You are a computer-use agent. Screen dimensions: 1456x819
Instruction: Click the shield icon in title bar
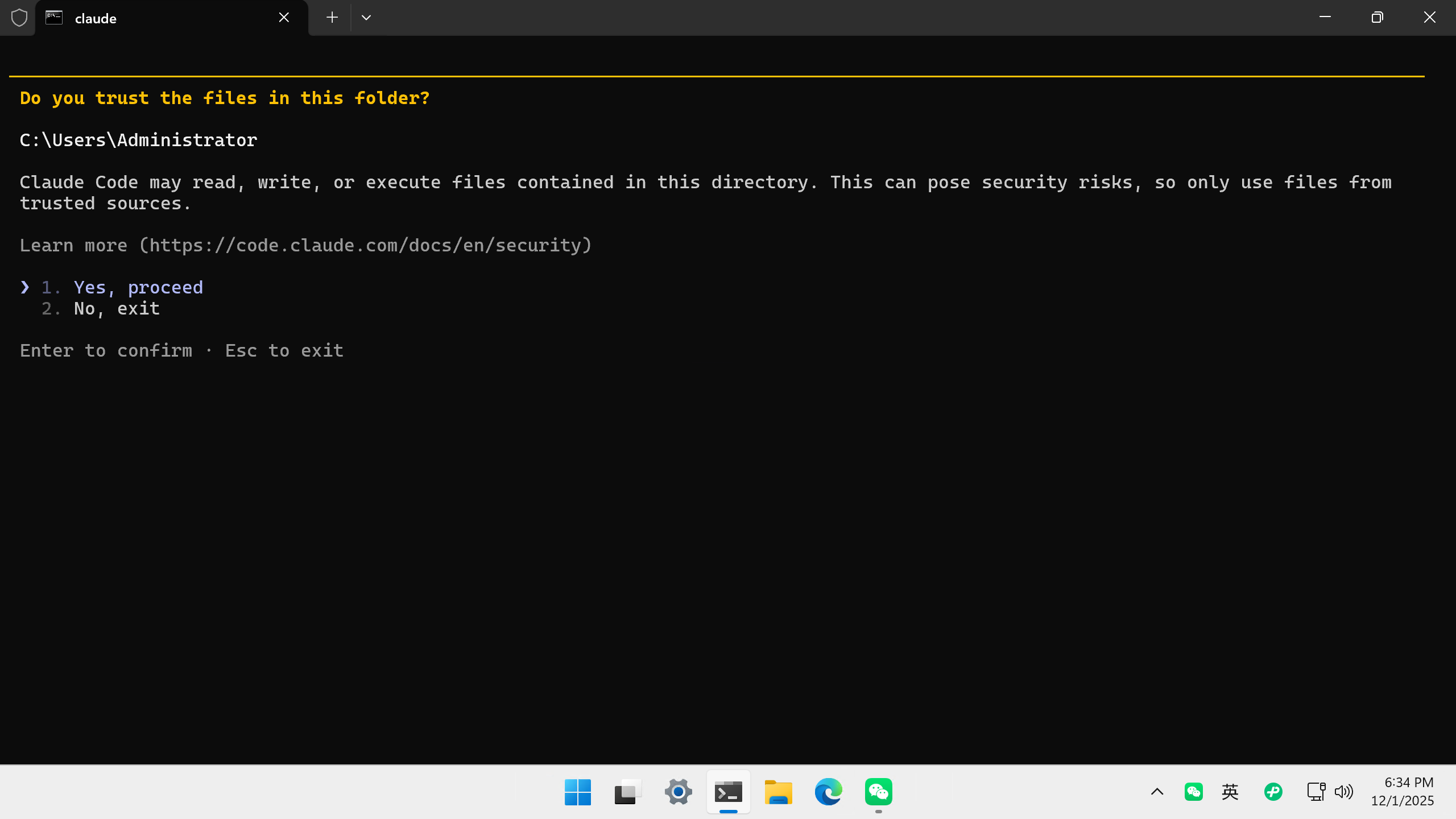tap(19, 18)
